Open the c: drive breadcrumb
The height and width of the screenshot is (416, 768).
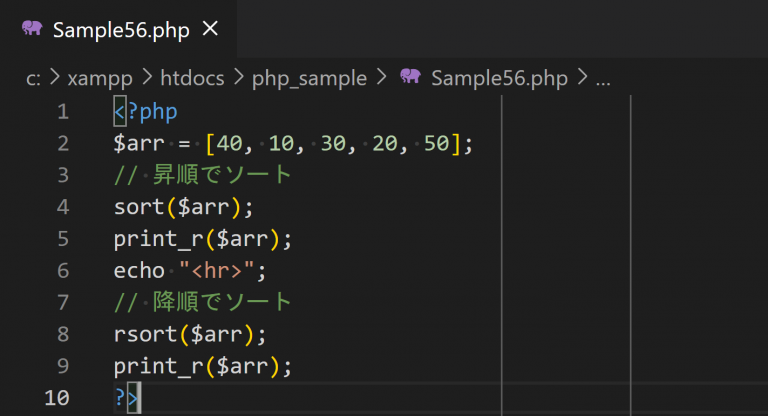33,79
